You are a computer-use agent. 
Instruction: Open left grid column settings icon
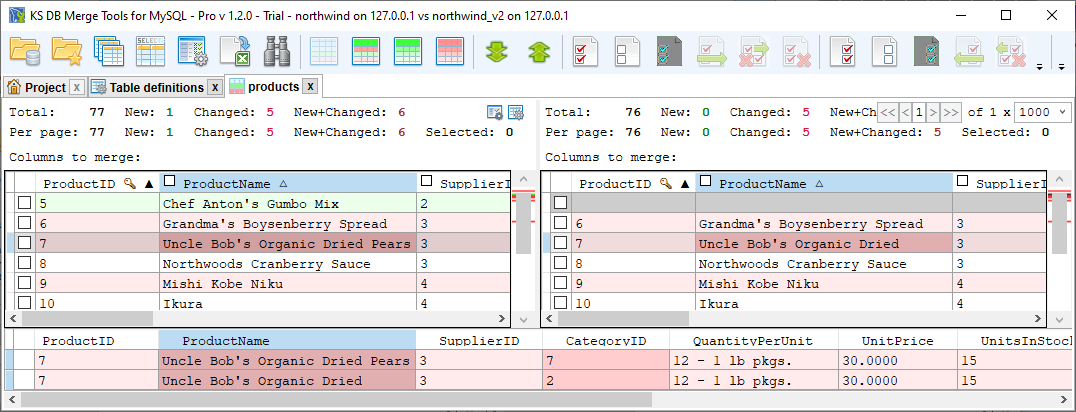pos(515,112)
